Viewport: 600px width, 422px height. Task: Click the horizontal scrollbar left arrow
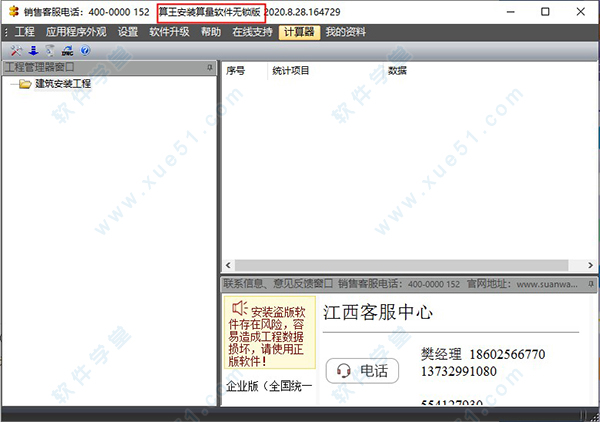228,265
